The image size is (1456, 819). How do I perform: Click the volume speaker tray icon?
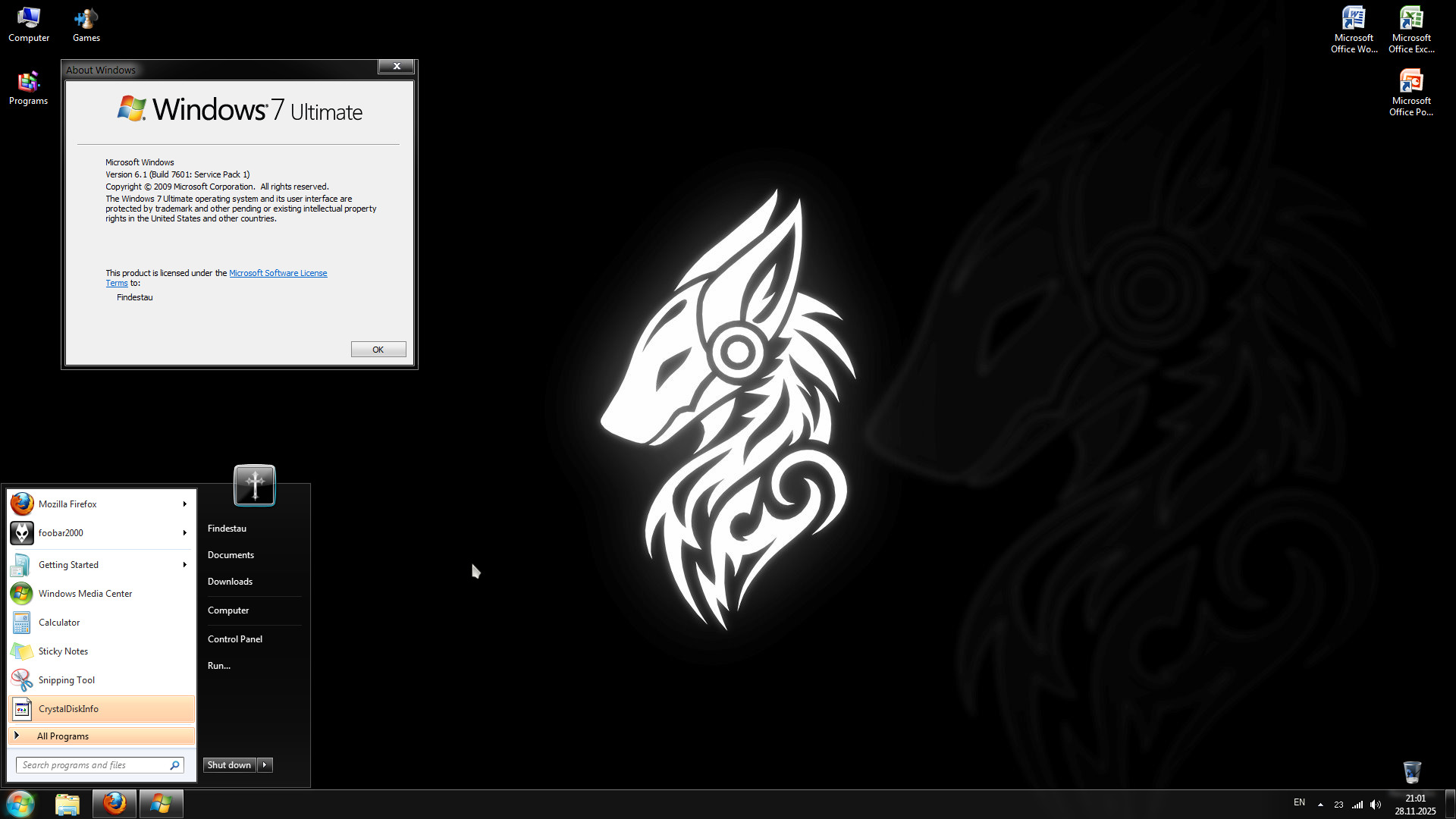click(1376, 805)
